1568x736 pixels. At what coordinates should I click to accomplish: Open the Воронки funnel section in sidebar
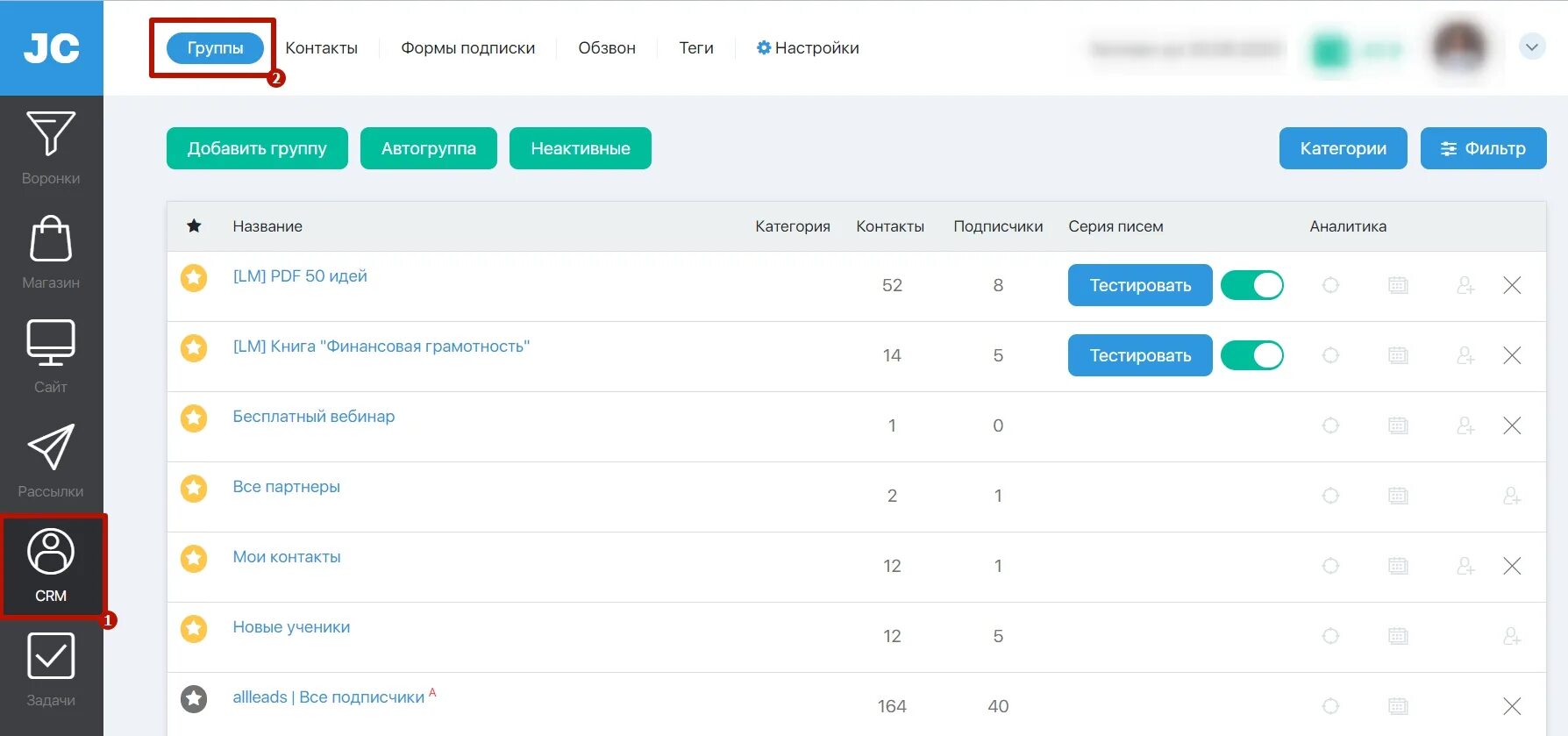coord(51,147)
